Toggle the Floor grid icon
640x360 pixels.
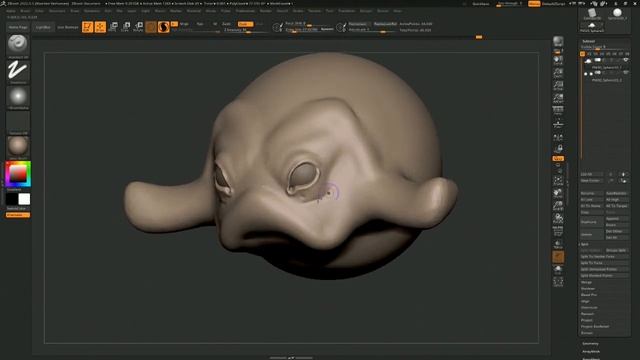click(558, 124)
